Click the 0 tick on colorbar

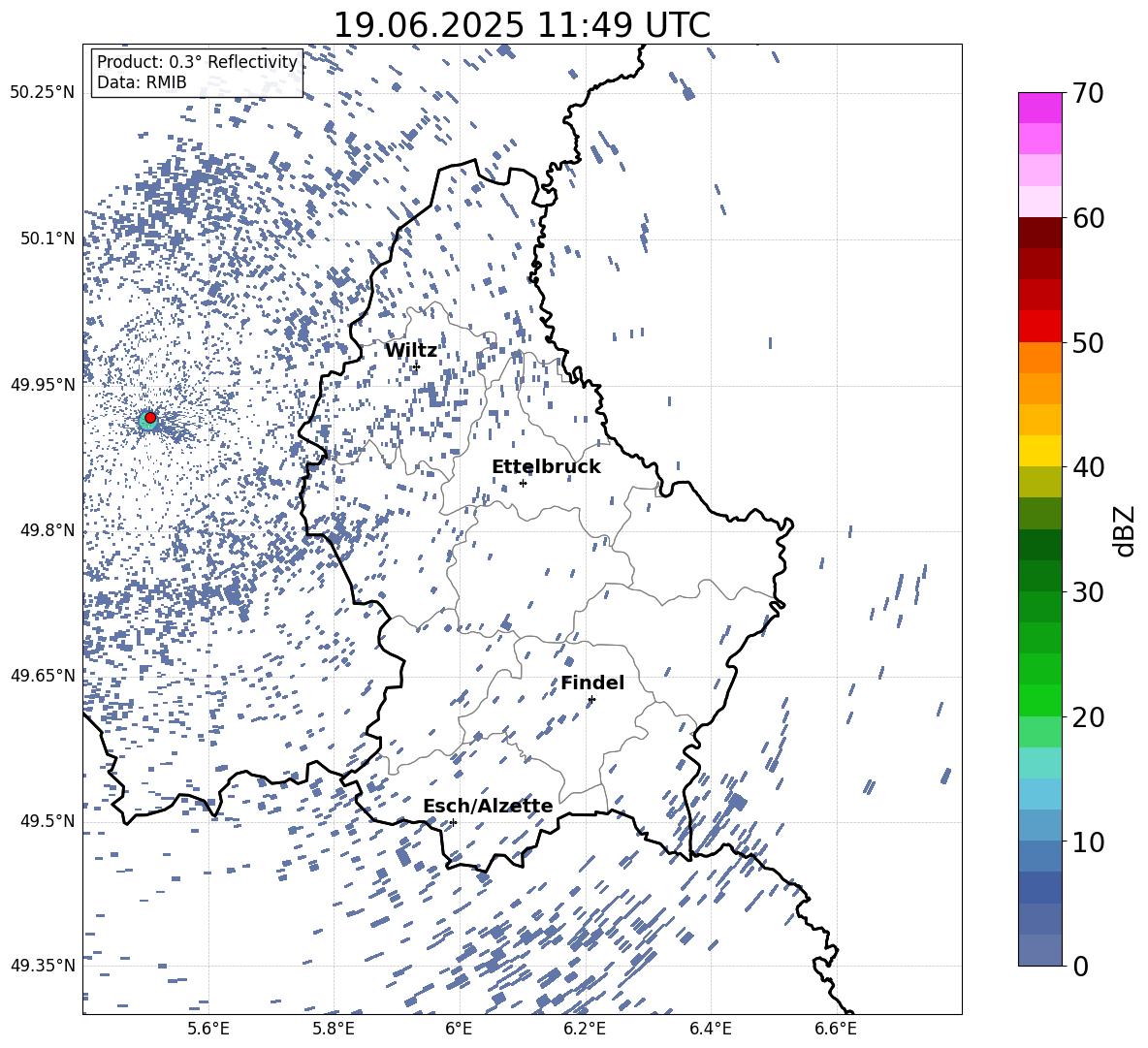pyautogui.click(x=1080, y=966)
